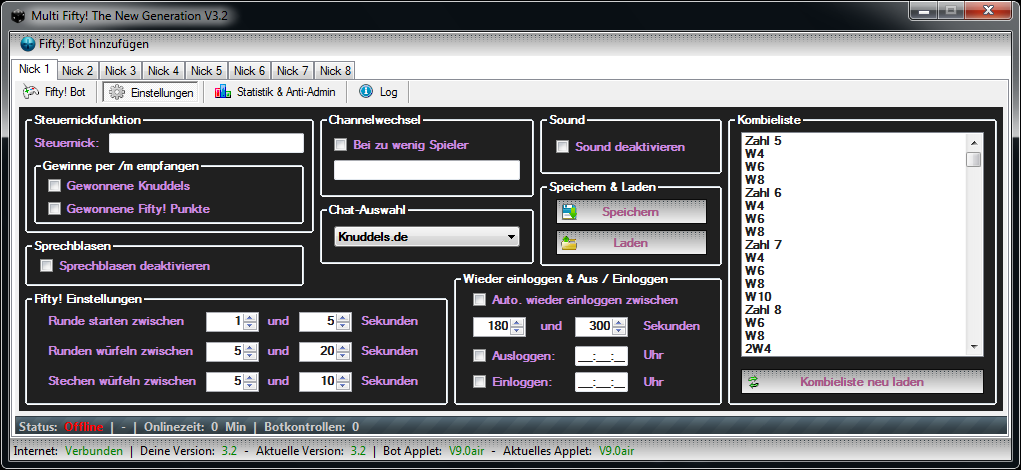Tick Sound deaktivieren checkbox
Image resolution: width=1021 pixels, height=470 pixels.
[563, 146]
